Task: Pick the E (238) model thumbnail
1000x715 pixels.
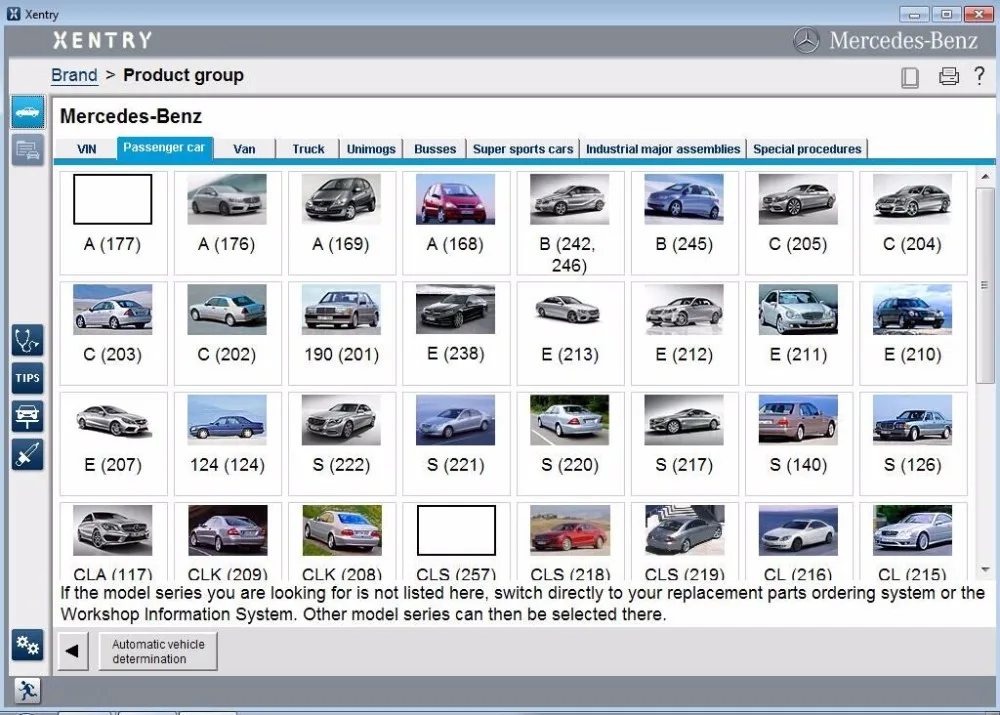Action: [x=455, y=309]
